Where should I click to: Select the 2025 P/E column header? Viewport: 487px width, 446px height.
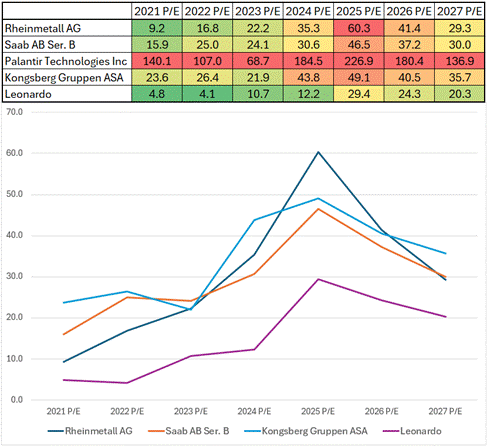click(x=358, y=11)
